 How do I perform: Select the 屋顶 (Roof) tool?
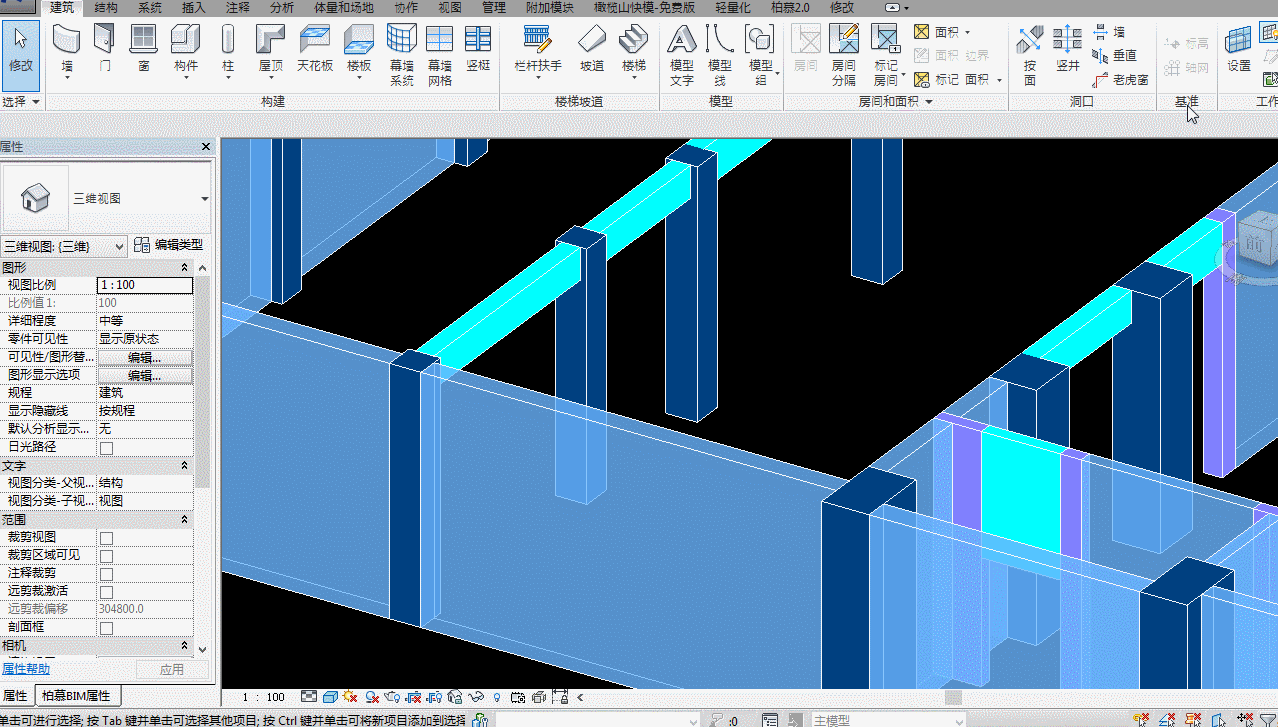pos(270,50)
